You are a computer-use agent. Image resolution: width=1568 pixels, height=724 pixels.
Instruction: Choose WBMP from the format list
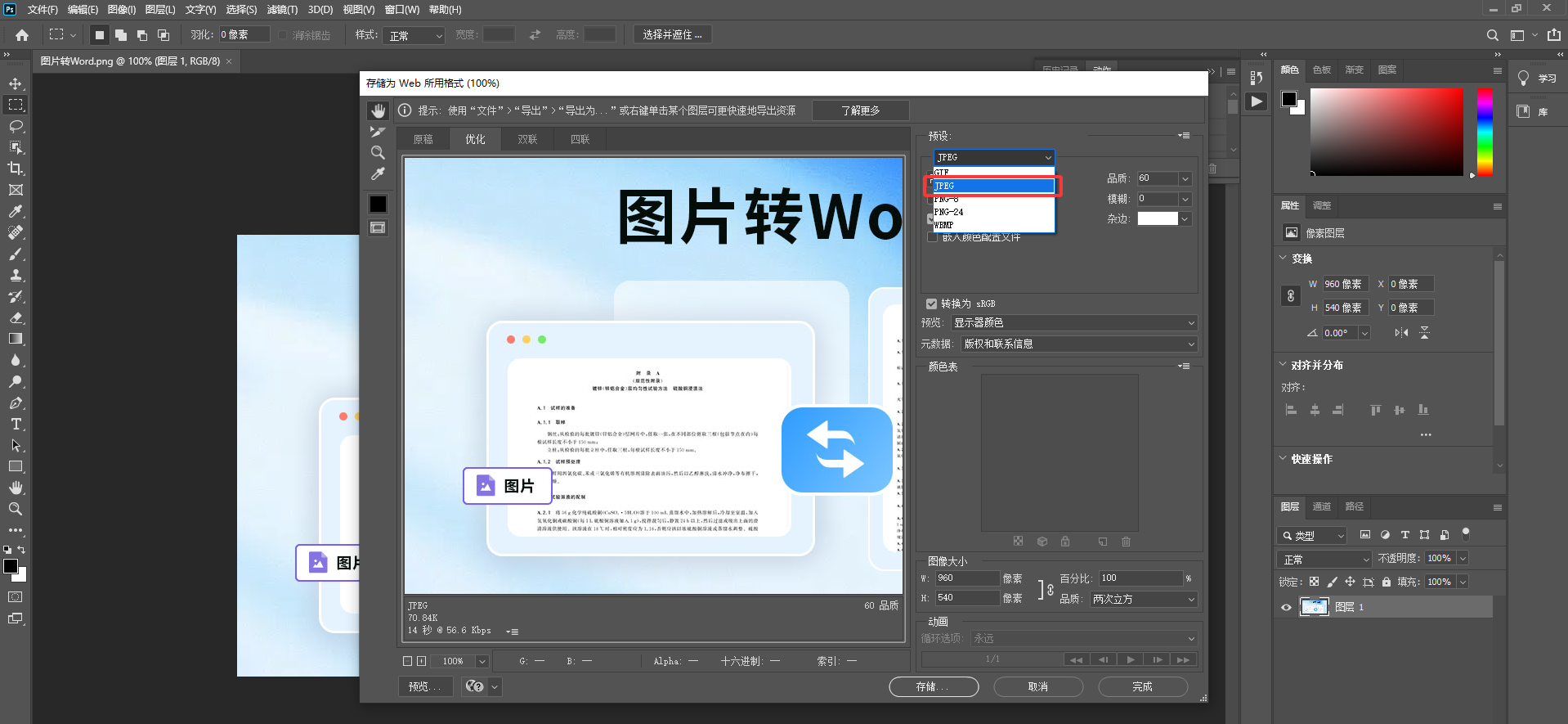click(x=994, y=225)
